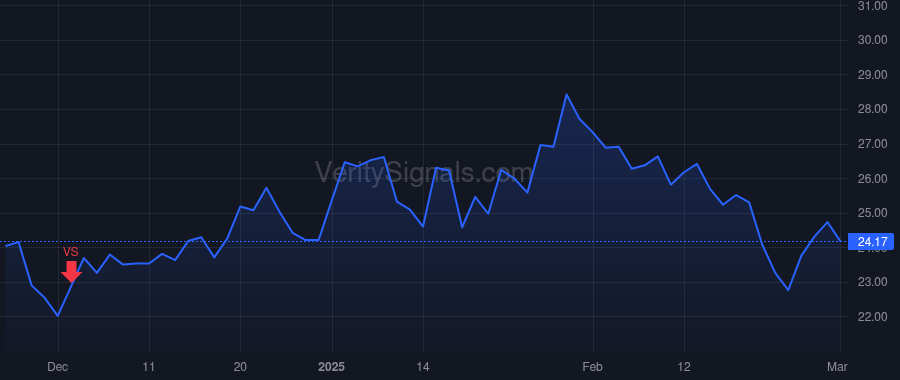Click the 29.00 price axis label
The image size is (900, 380).
[x=872, y=75]
